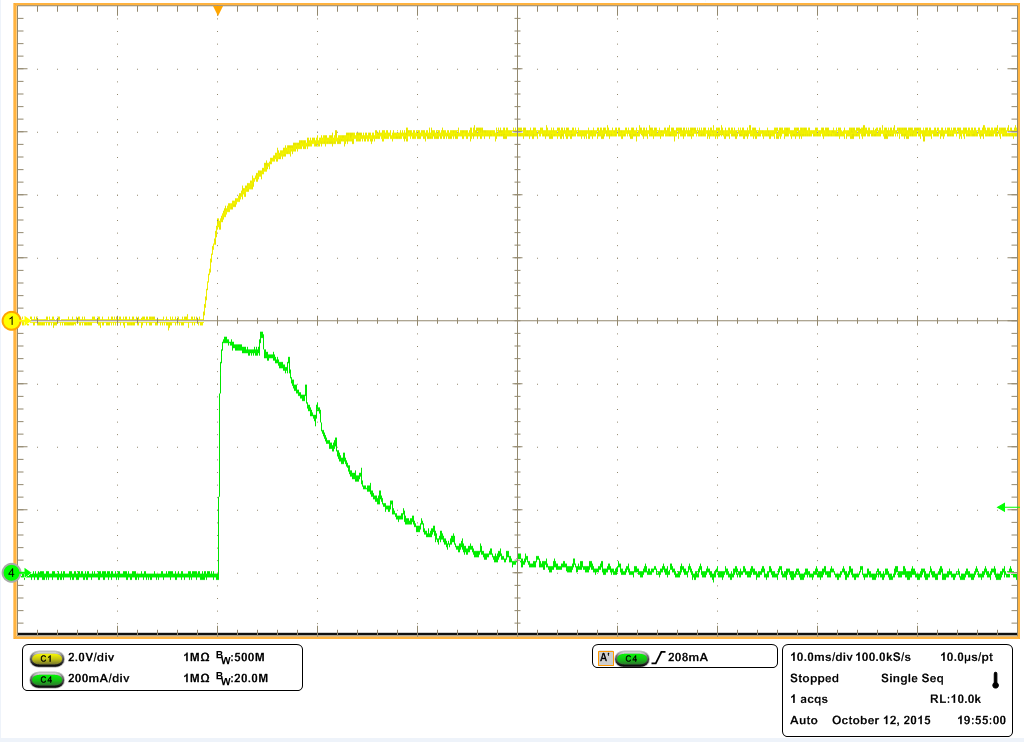The image size is (1024, 742).
Task: Click the orange trigger position marker at top
Action: pos(218,10)
